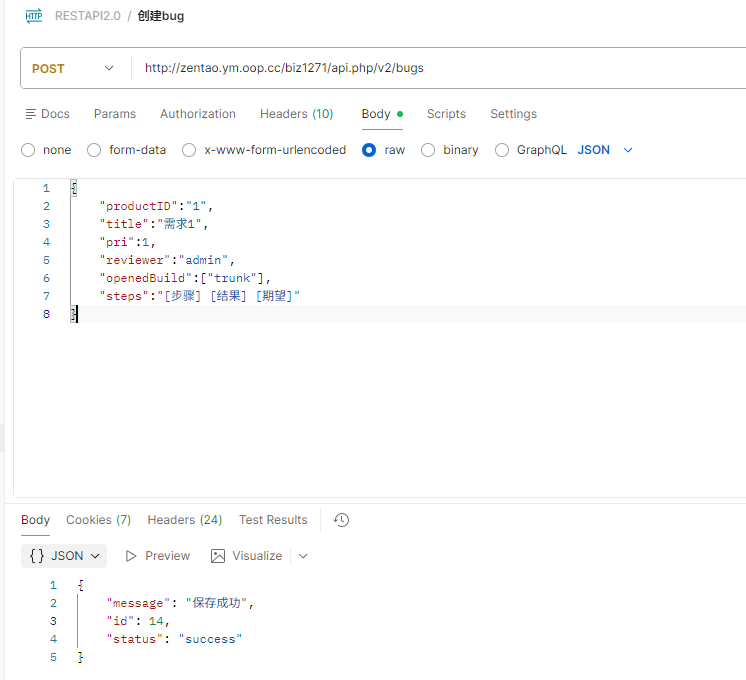This screenshot has width=746, height=680.
Task: Open the Docs section icon
Action: pyautogui.click(x=30, y=114)
